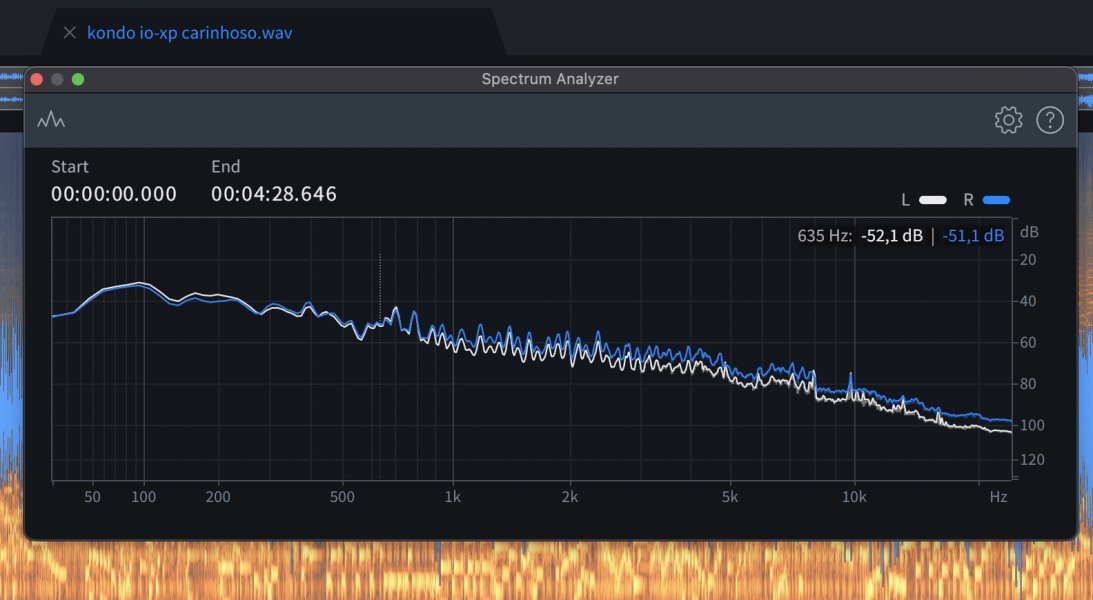This screenshot has width=1093, height=600.
Task: Click the Spectrum Analyzer window title
Action: [x=550, y=79]
